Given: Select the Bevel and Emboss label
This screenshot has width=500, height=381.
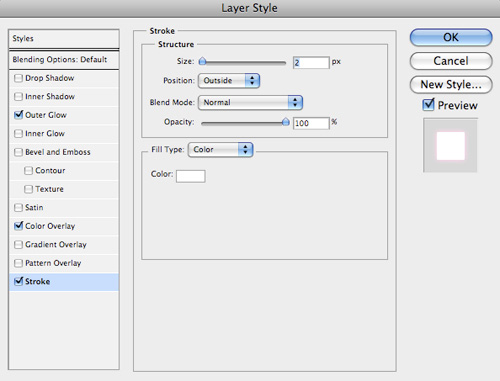Looking at the screenshot, I should 58,152.
